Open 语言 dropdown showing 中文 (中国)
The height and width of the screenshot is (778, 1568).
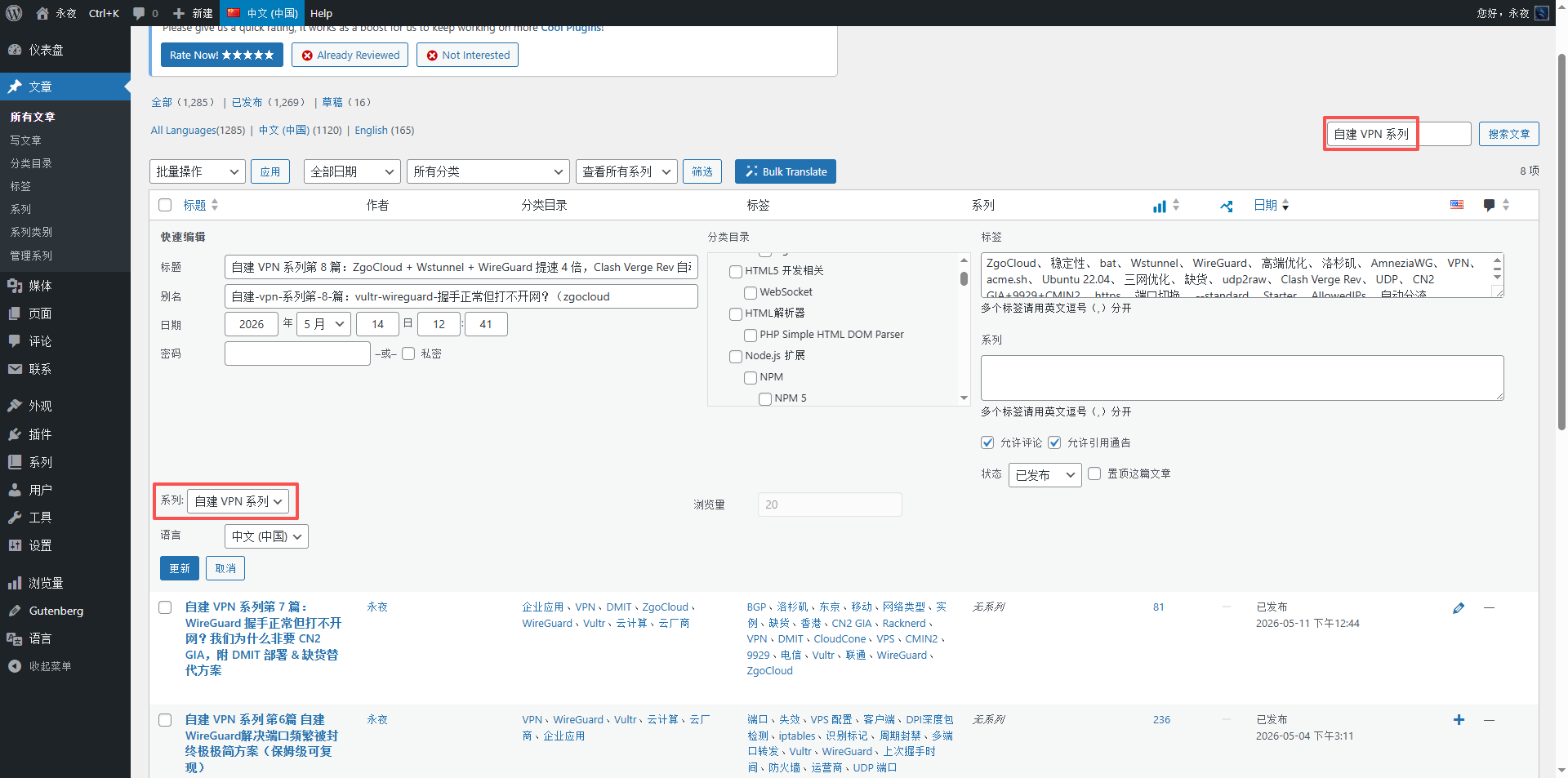pyautogui.click(x=266, y=536)
